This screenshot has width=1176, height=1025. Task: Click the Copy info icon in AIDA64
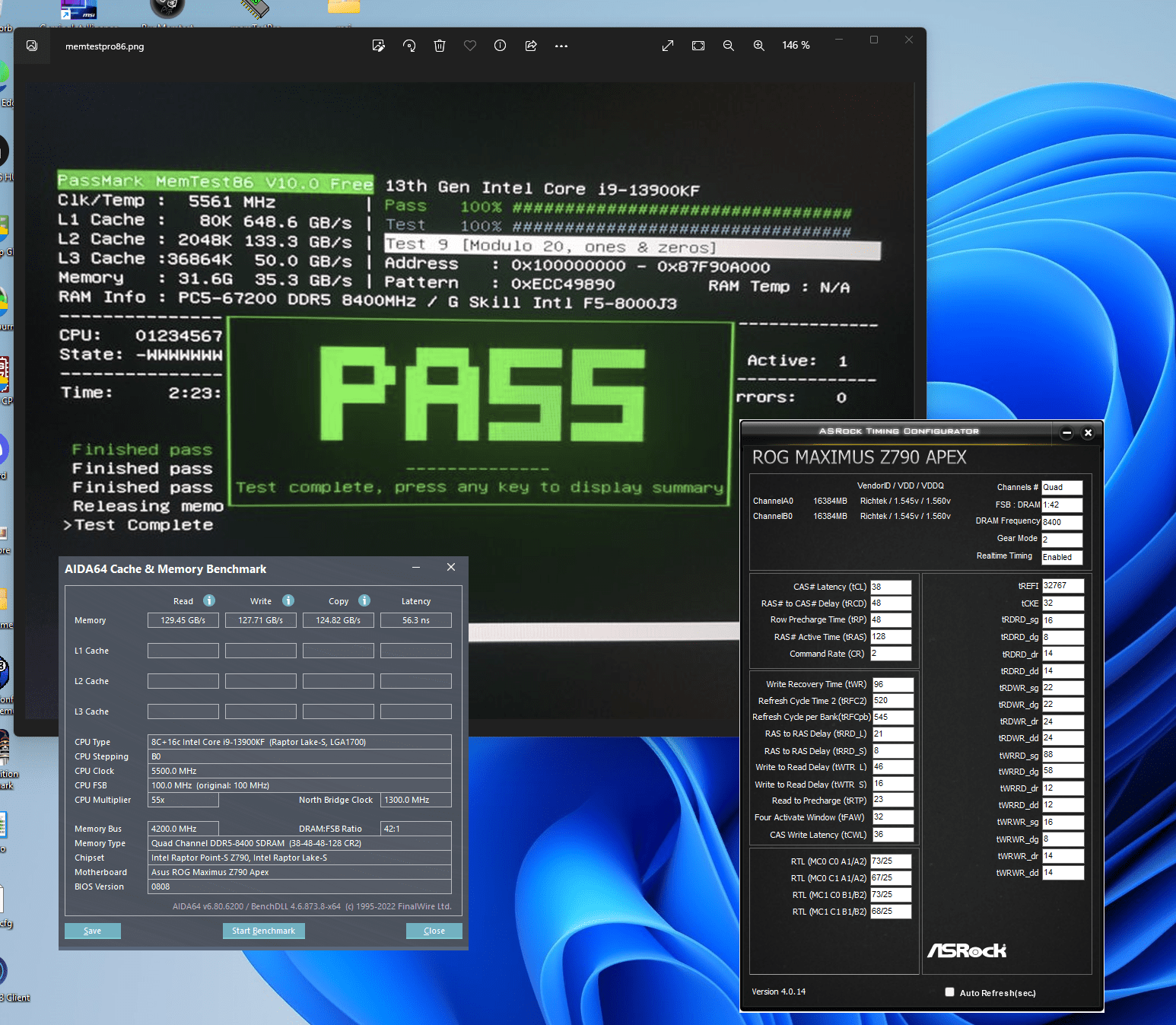pos(364,600)
